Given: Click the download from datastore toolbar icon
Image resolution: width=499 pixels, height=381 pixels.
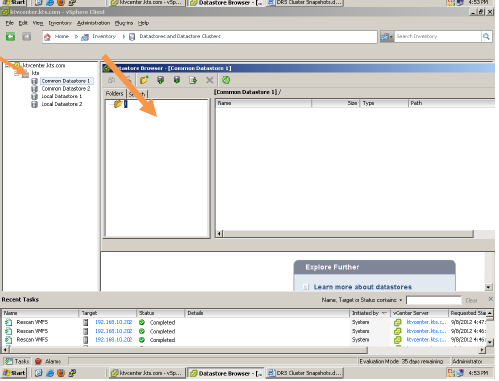Looking at the screenshot, I should [x=177, y=80].
